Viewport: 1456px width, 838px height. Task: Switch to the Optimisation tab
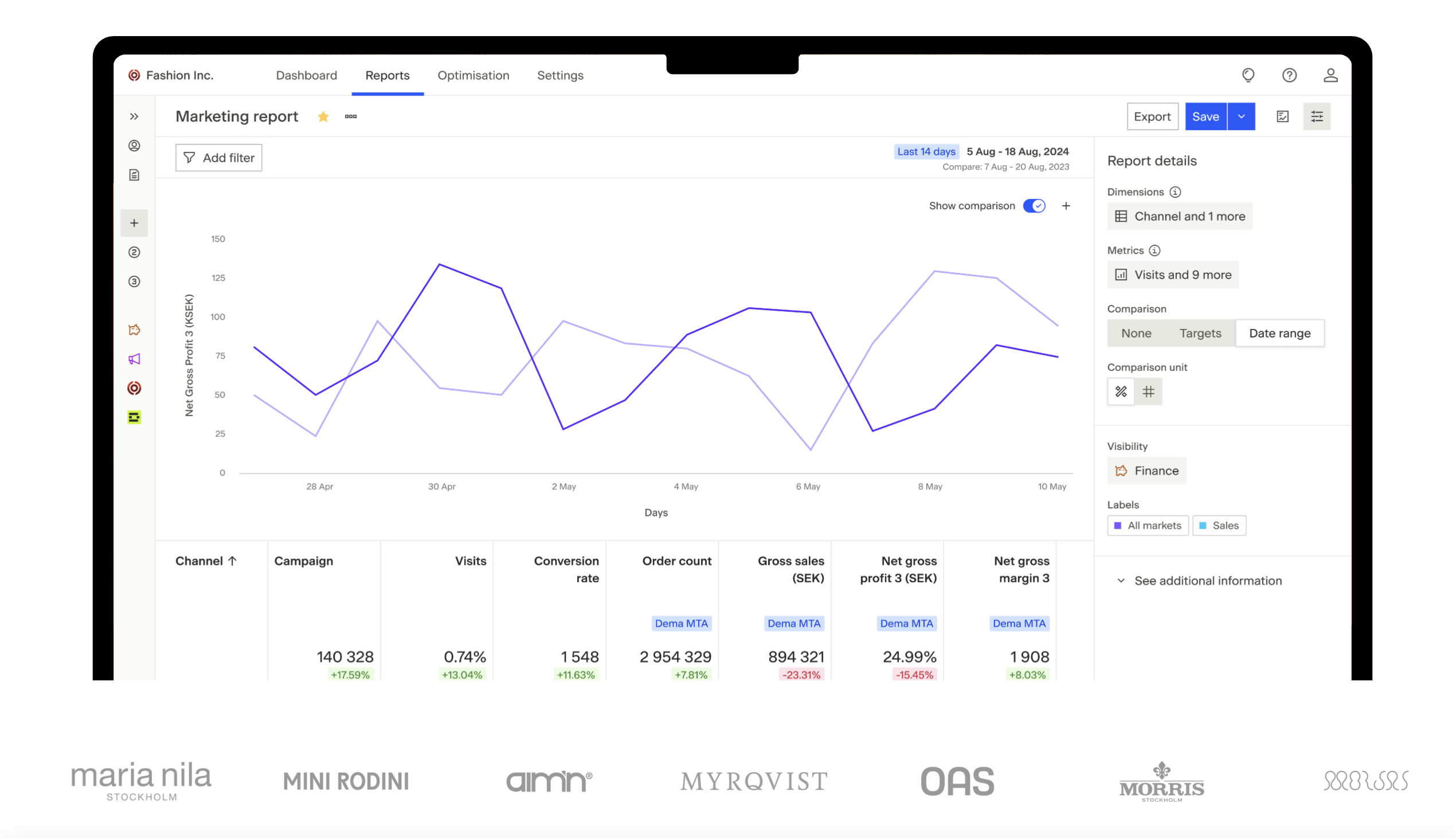click(x=473, y=76)
